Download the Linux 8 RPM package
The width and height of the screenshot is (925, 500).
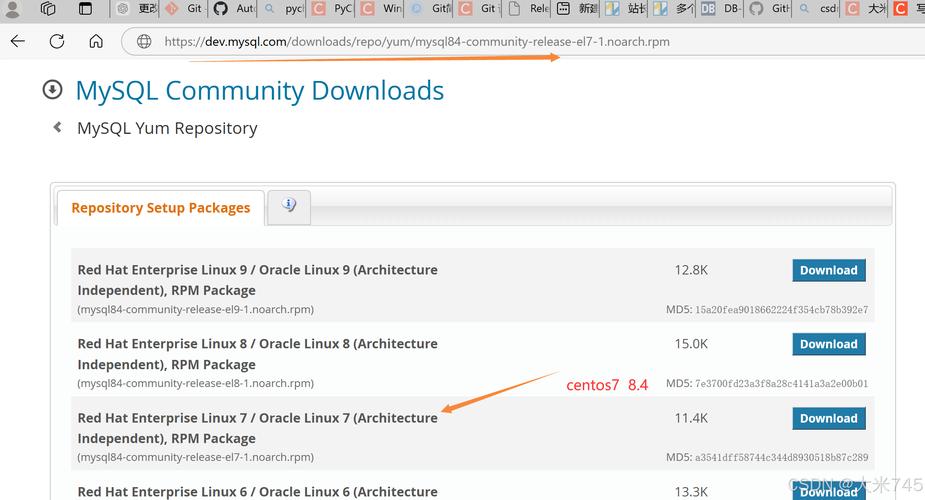[828, 344]
